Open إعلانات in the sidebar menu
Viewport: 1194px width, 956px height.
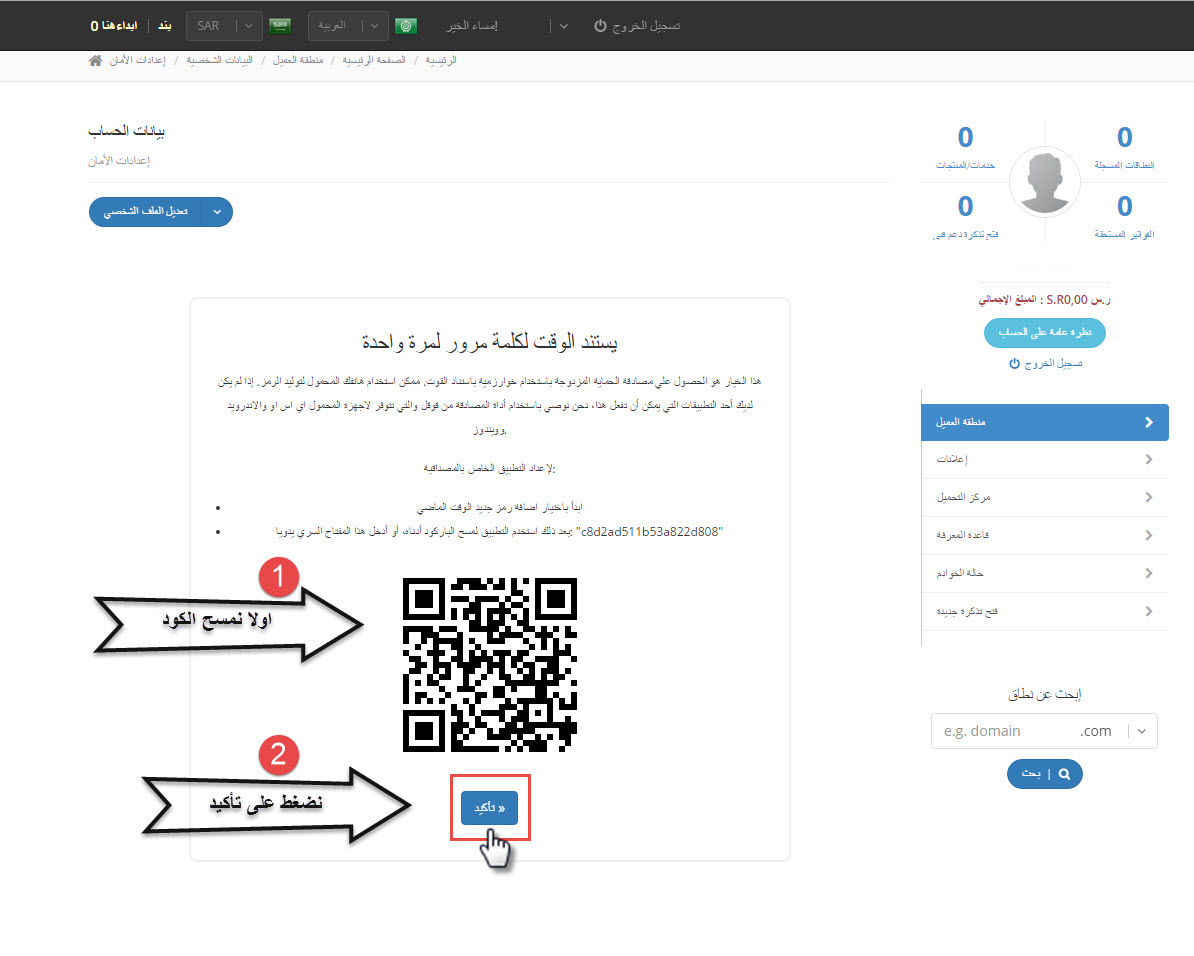1045,459
